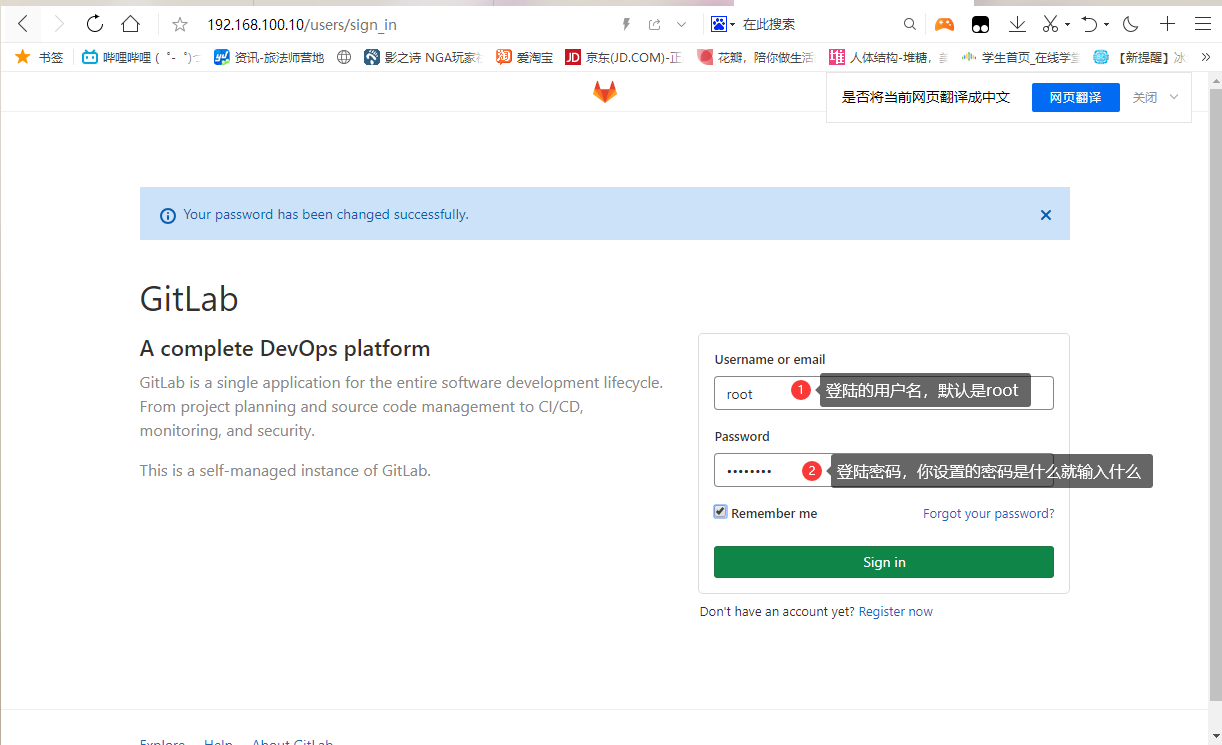The image size is (1222, 745).
Task: Go back to the previous page
Action: (22, 24)
